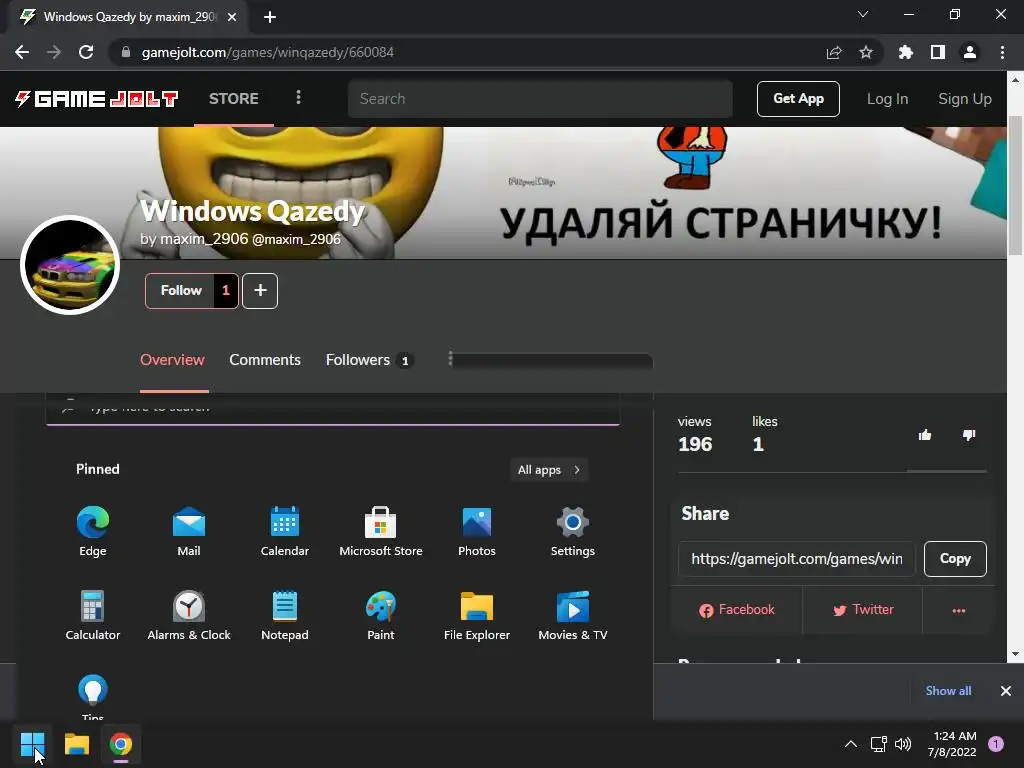
Task: Go back to the previous page
Action: pyautogui.click(x=22, y=52)
